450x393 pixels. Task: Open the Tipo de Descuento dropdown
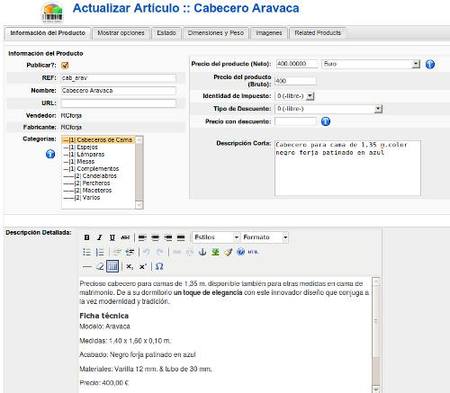tap(329, 109)
